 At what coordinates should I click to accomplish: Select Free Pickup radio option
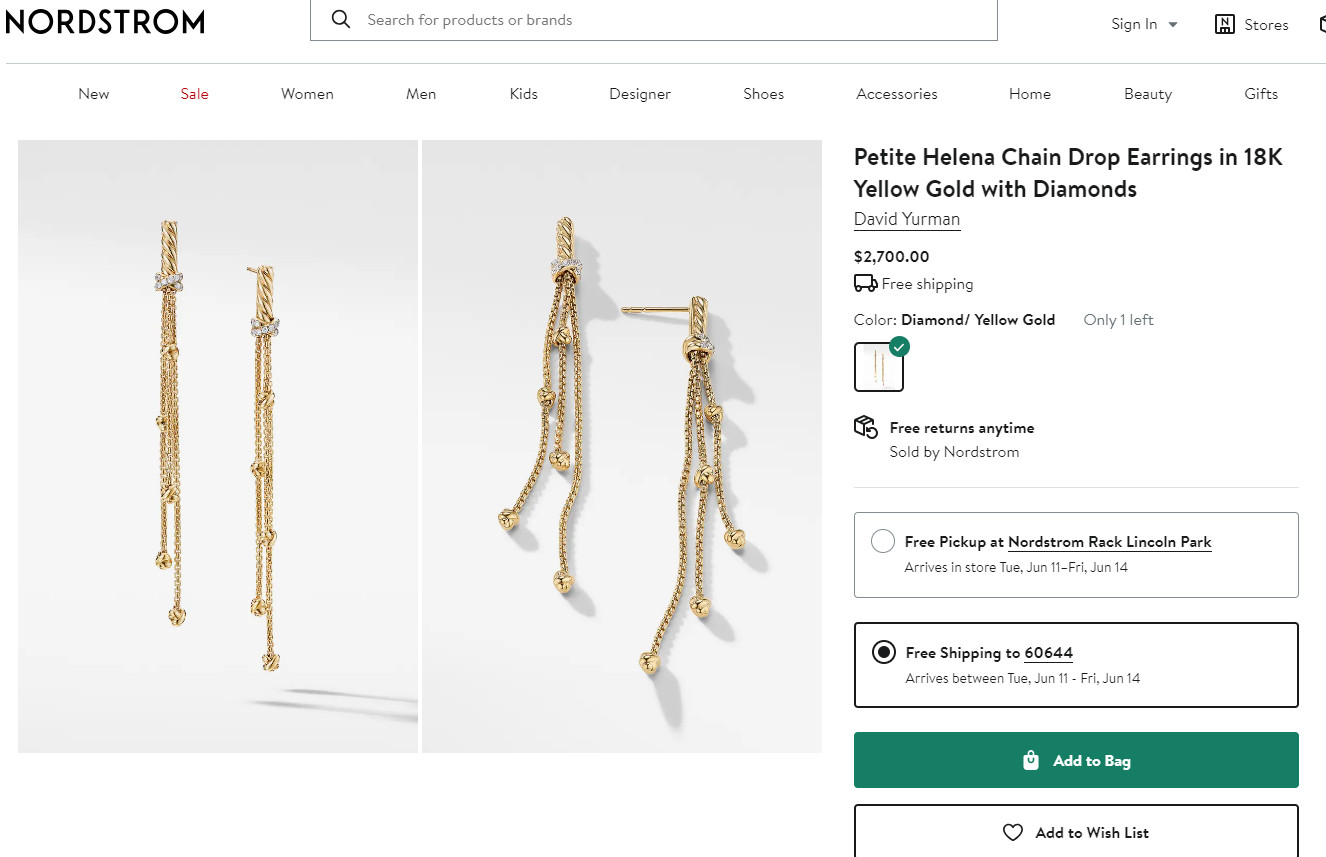(882, 542)
